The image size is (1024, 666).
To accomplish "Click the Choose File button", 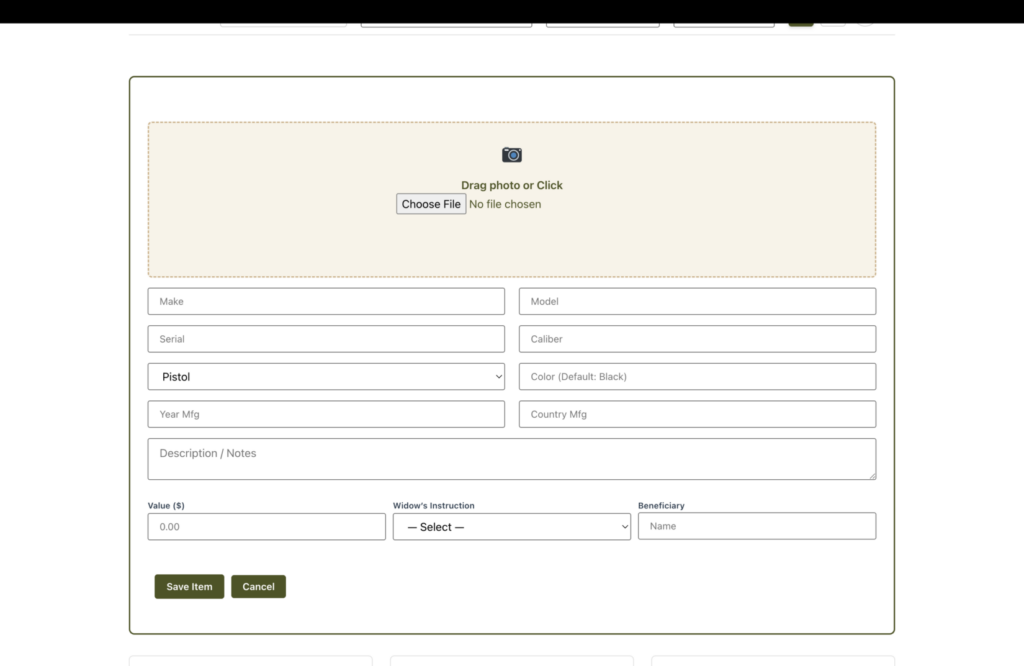I will pyautogui.click(x=431, y=204).
